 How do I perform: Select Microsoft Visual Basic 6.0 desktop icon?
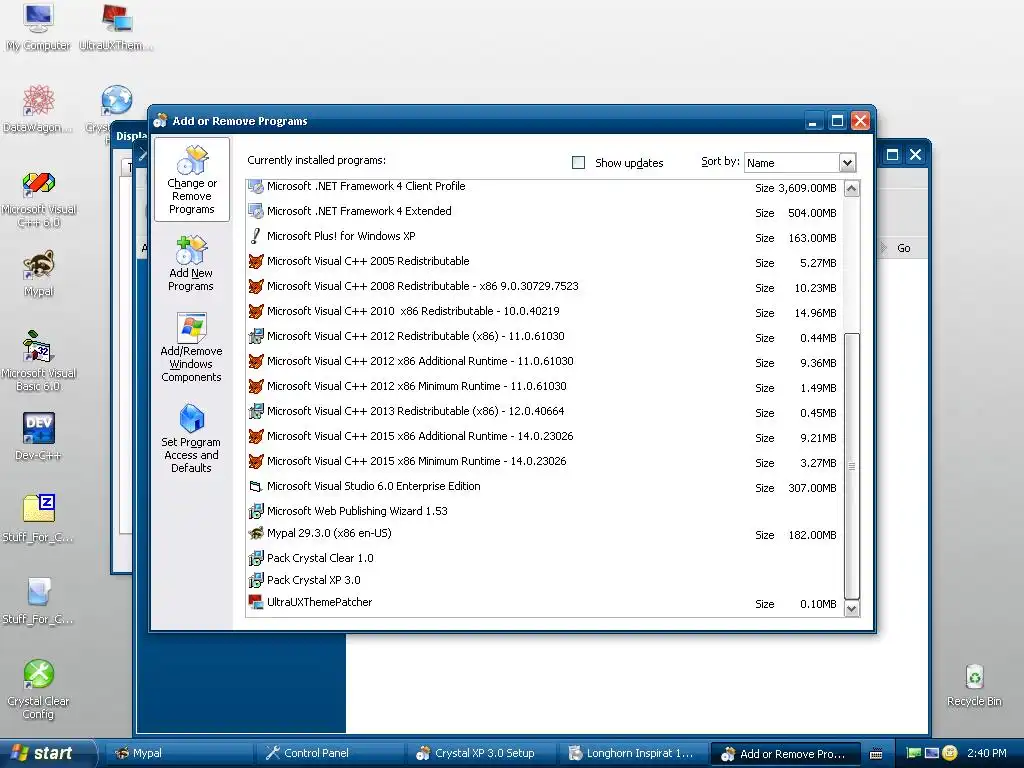pos(39,360)
